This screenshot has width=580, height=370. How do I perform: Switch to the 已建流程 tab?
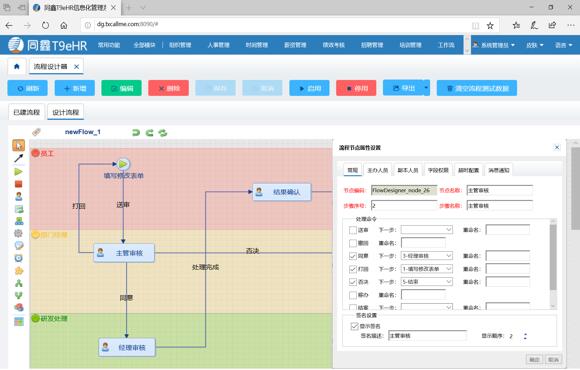point(27,112)
